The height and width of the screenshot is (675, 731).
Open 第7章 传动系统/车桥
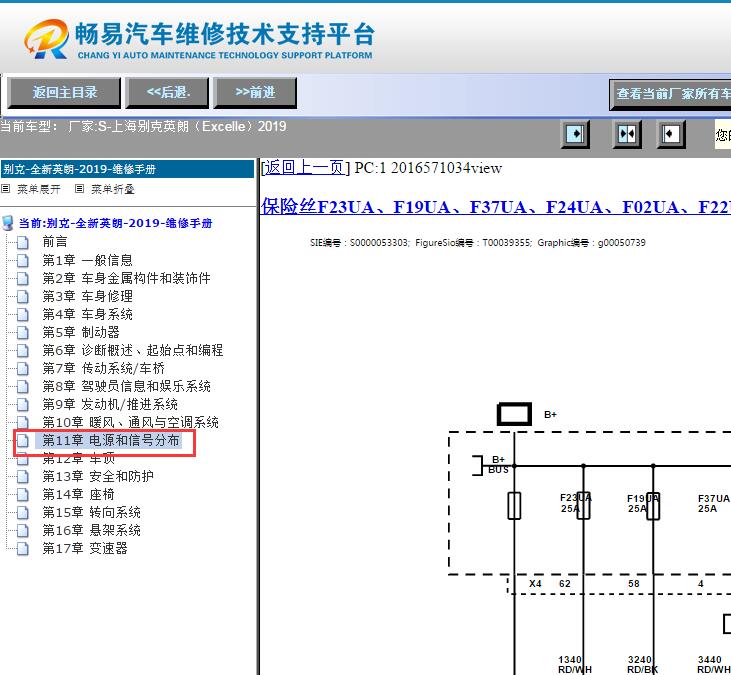pos(104,368)
